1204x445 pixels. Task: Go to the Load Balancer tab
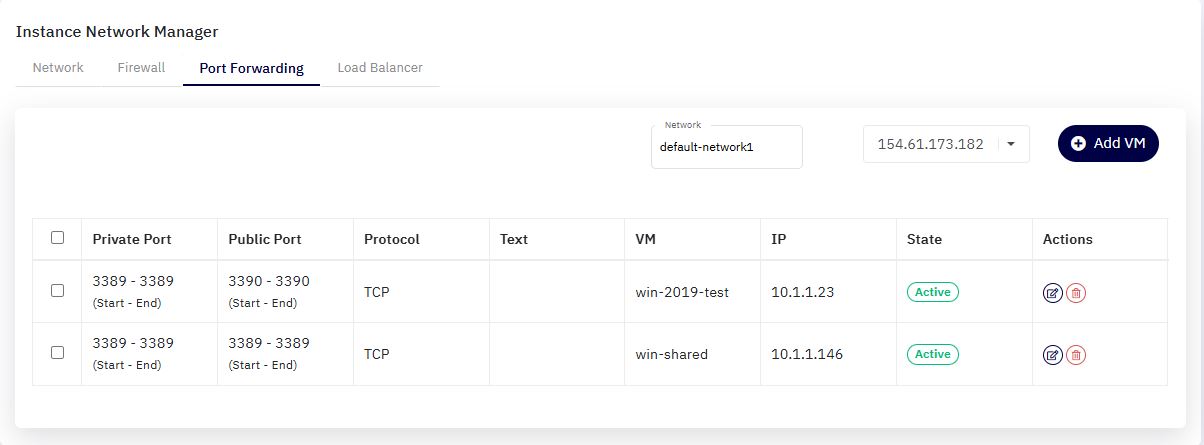click(x=380, y=68)
